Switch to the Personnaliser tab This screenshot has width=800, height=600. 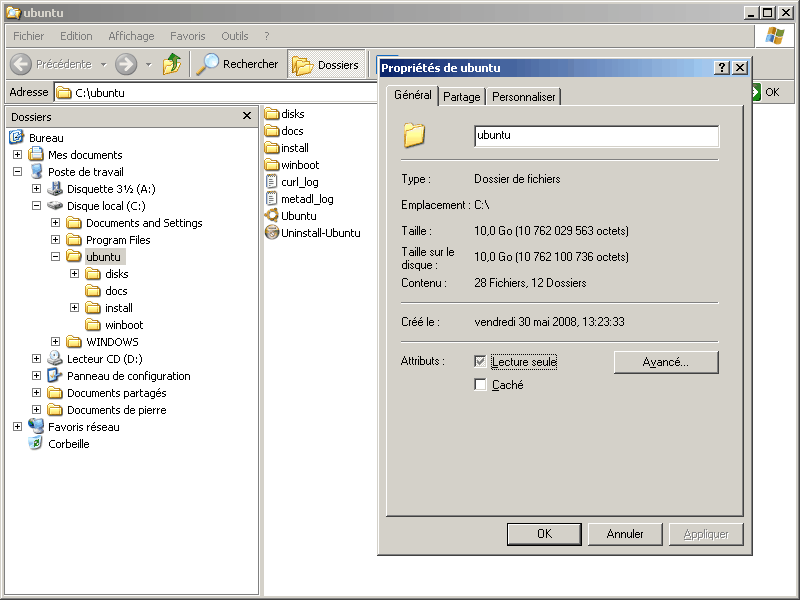click(523, 97)
